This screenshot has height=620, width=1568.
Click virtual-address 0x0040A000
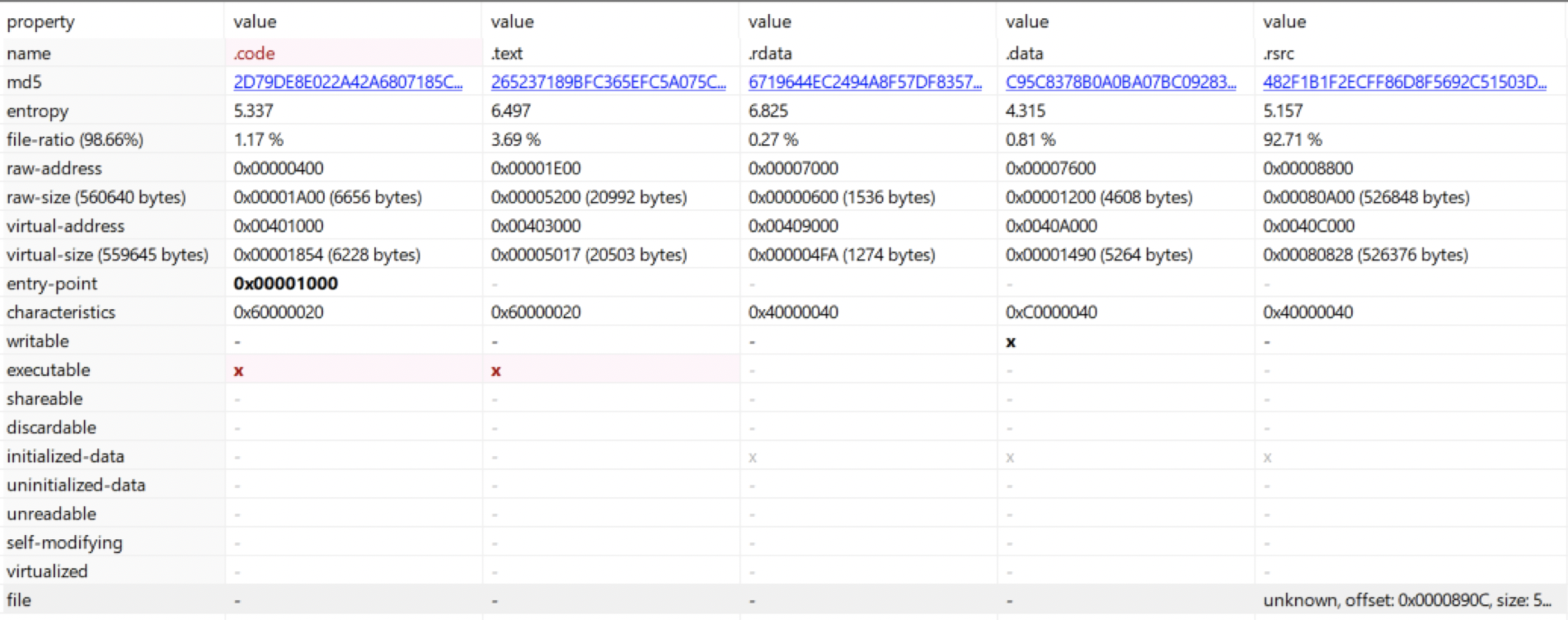(x=1051, y=226)
